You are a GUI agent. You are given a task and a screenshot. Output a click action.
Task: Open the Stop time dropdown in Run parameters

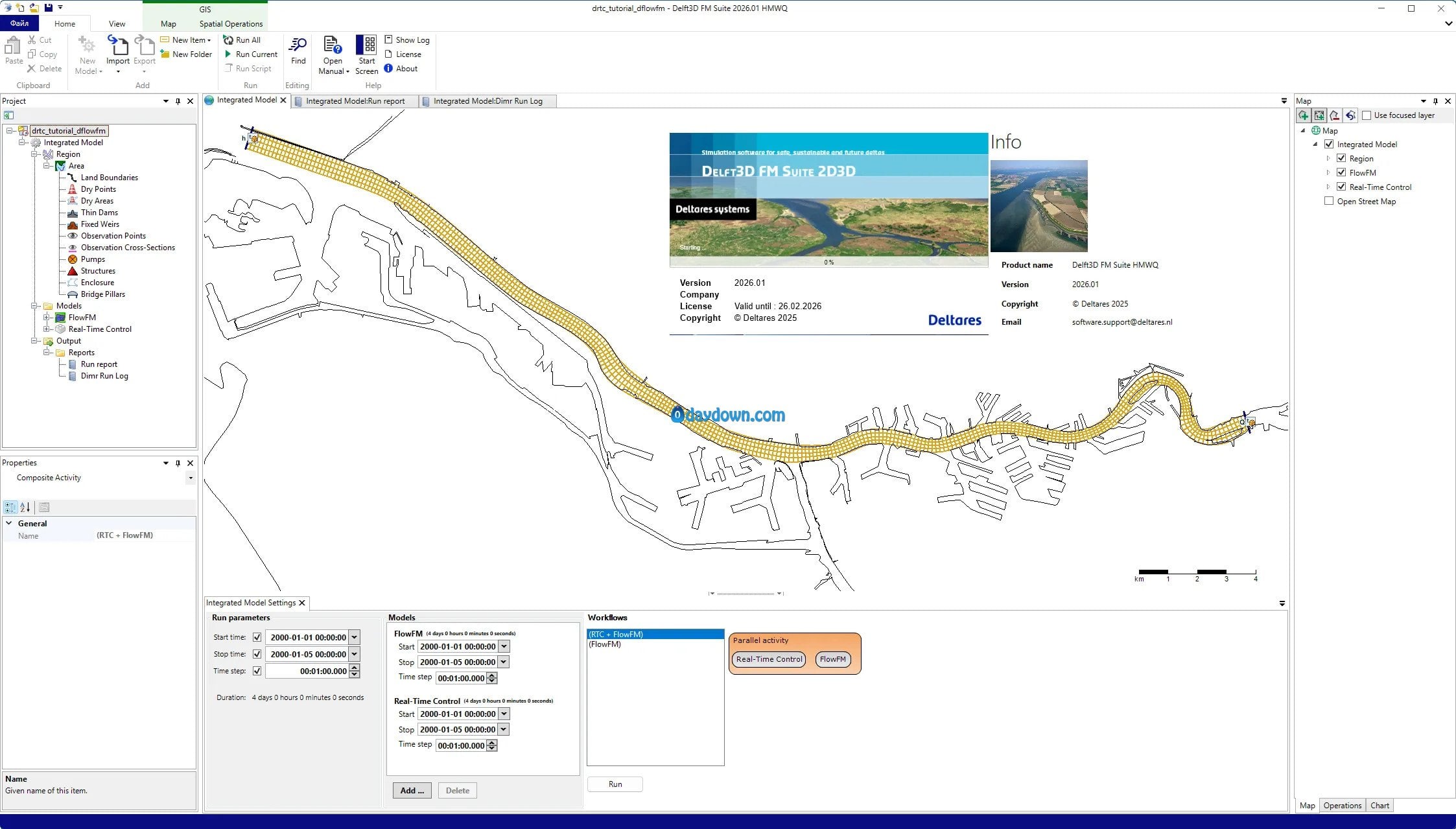(354, 654)
